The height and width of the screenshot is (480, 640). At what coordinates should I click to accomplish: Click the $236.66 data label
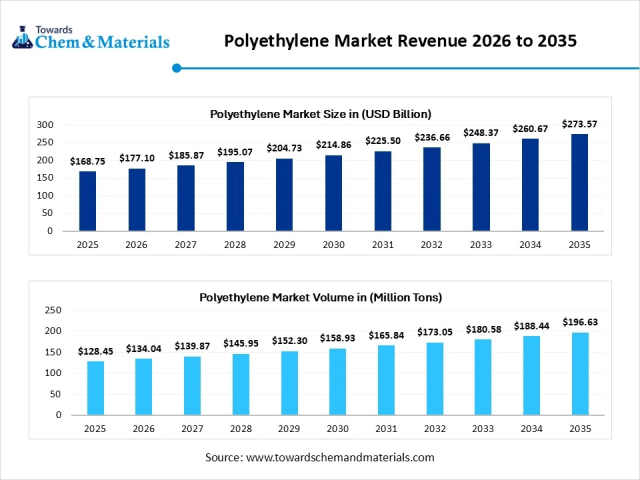pos(432,137)
